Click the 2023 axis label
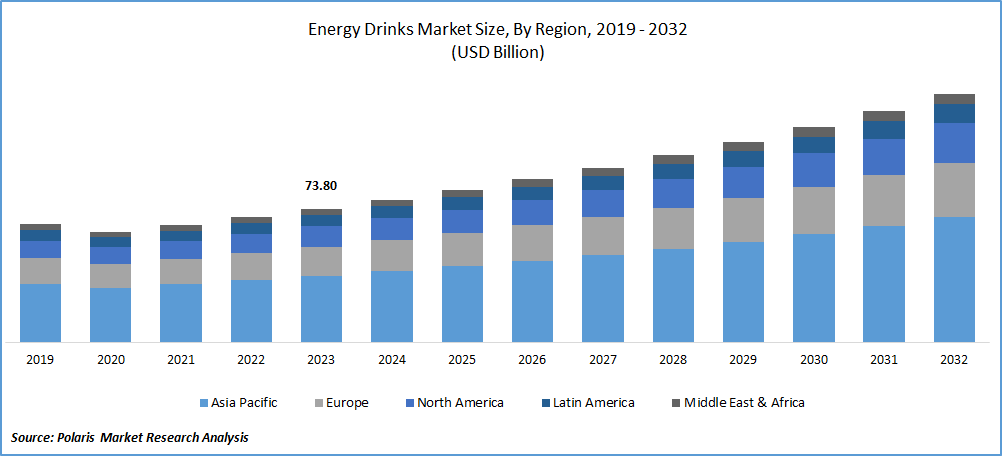This screenshot has height=456, width=1002. (x=321, y=360)
